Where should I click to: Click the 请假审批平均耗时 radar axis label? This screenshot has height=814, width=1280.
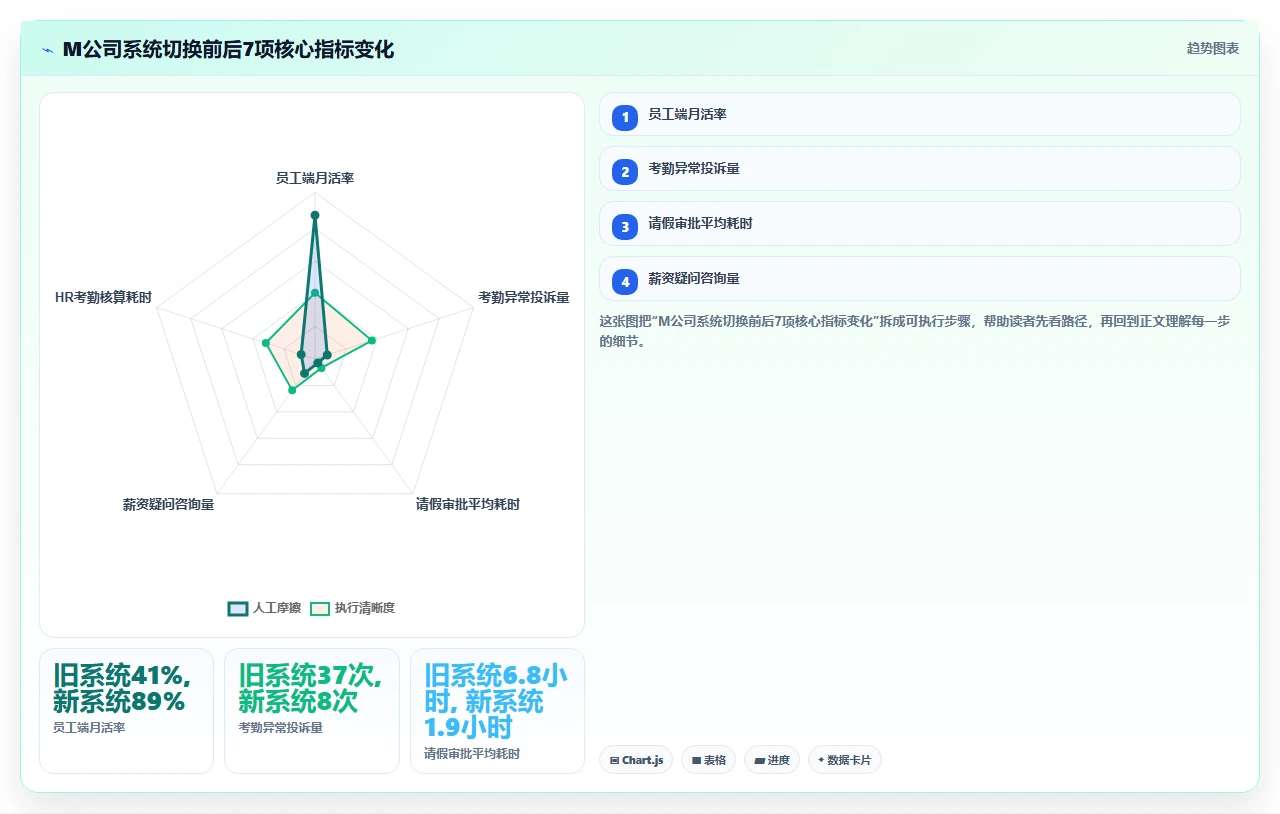point(468,504)
